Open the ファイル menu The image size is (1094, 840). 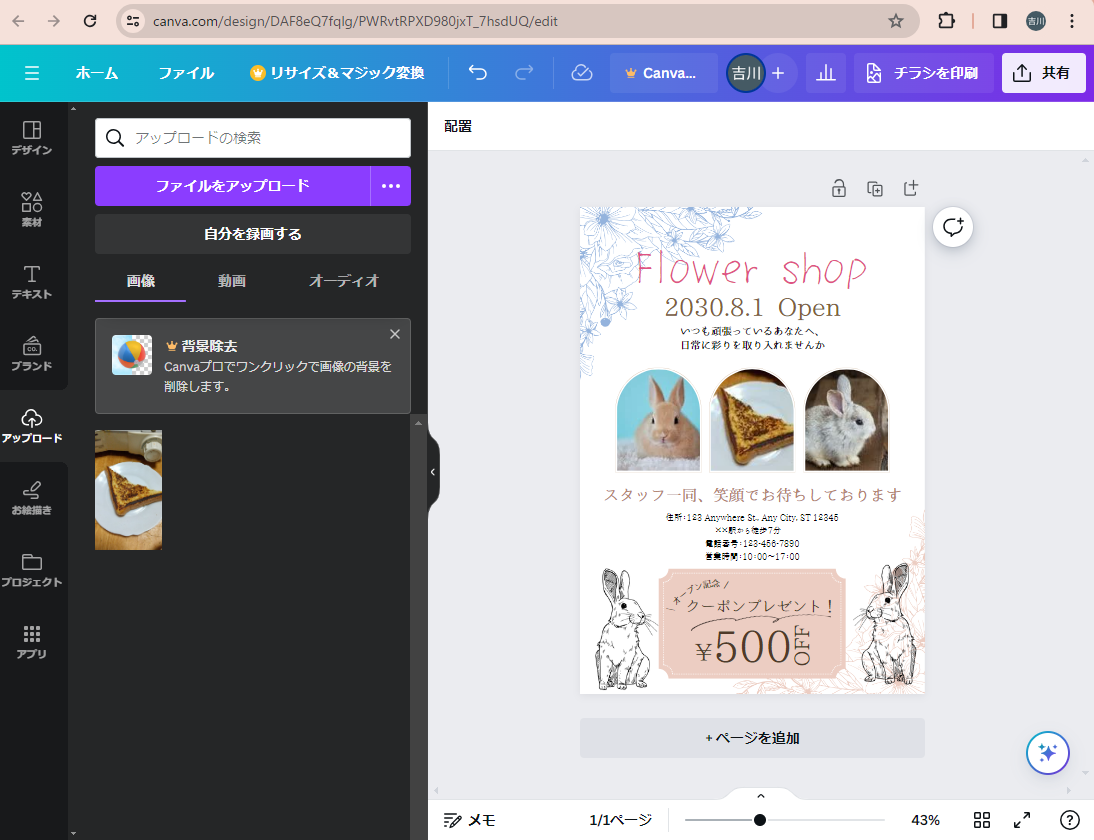tap(186, 73)
